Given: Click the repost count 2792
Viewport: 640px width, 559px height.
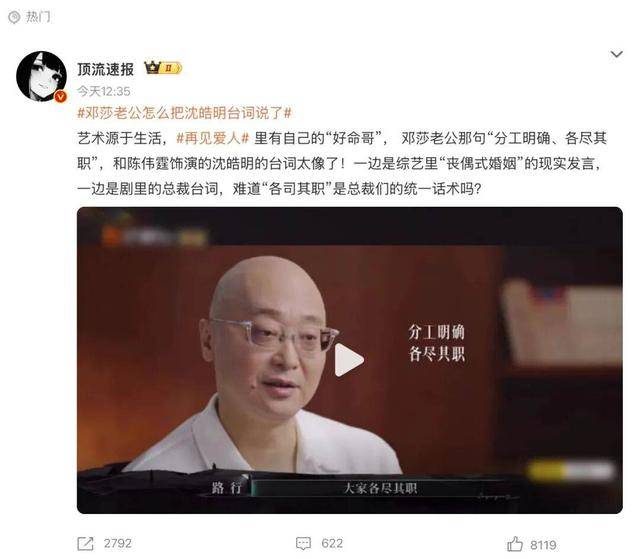Looking at the screenshot, I should coord(118,543).
